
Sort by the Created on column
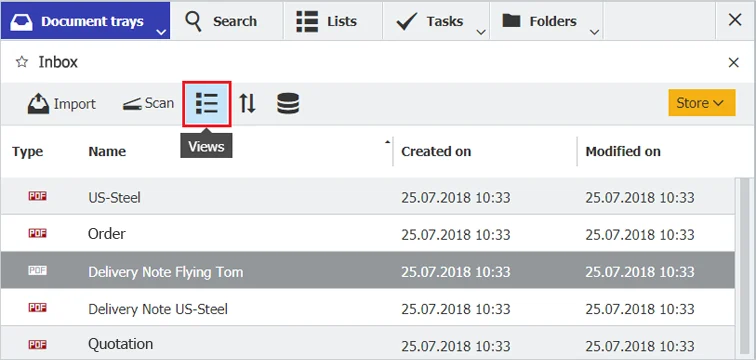[x=436, y=151]
